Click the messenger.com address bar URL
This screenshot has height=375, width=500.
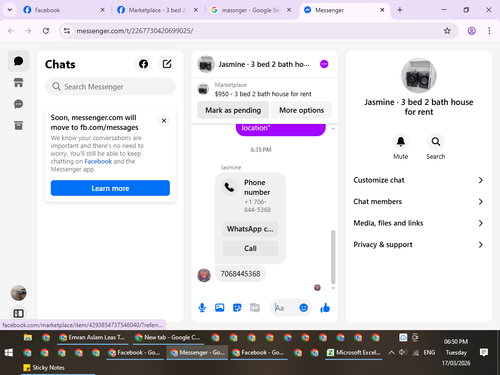pyautogui.click(x=135, y=31)
